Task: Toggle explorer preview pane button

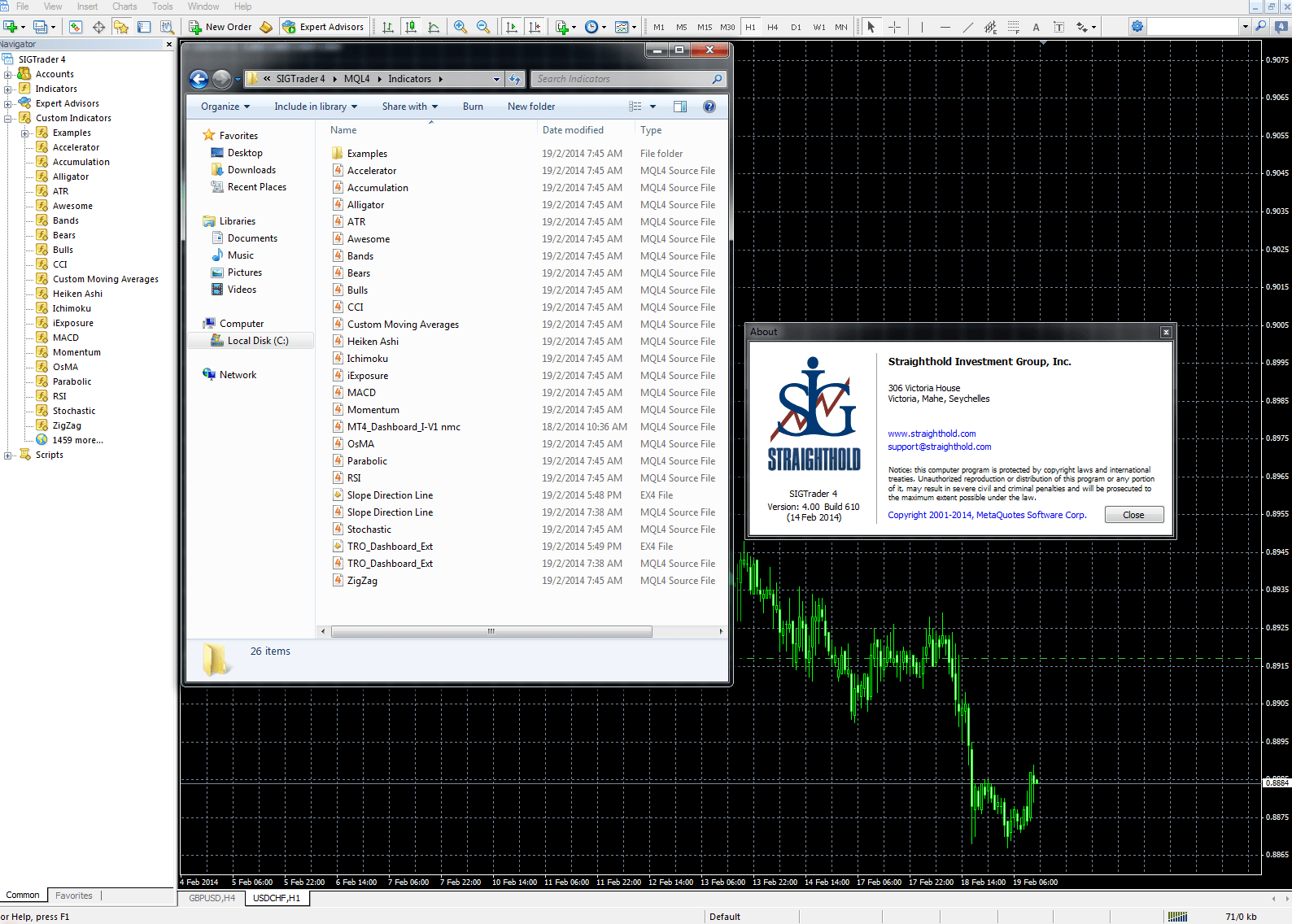Action: coord(680,107)
